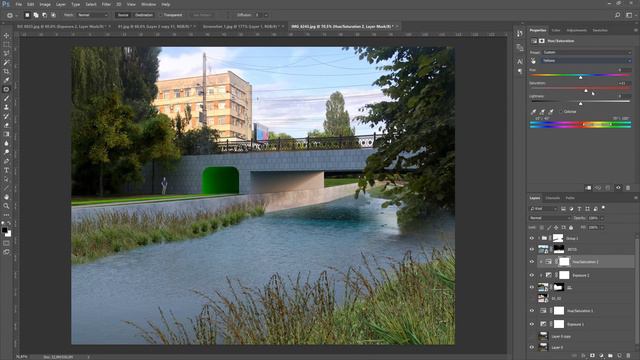Open the Filter menu
The width and height of the screenshot is (640, 360).
(106, 4)
